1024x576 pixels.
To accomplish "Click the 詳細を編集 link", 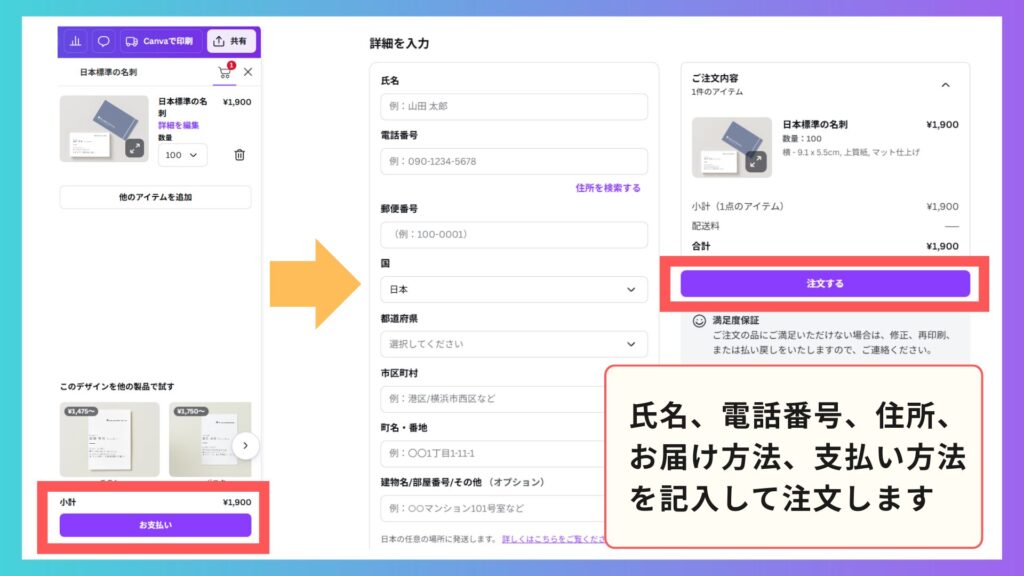I will [179, 125].
